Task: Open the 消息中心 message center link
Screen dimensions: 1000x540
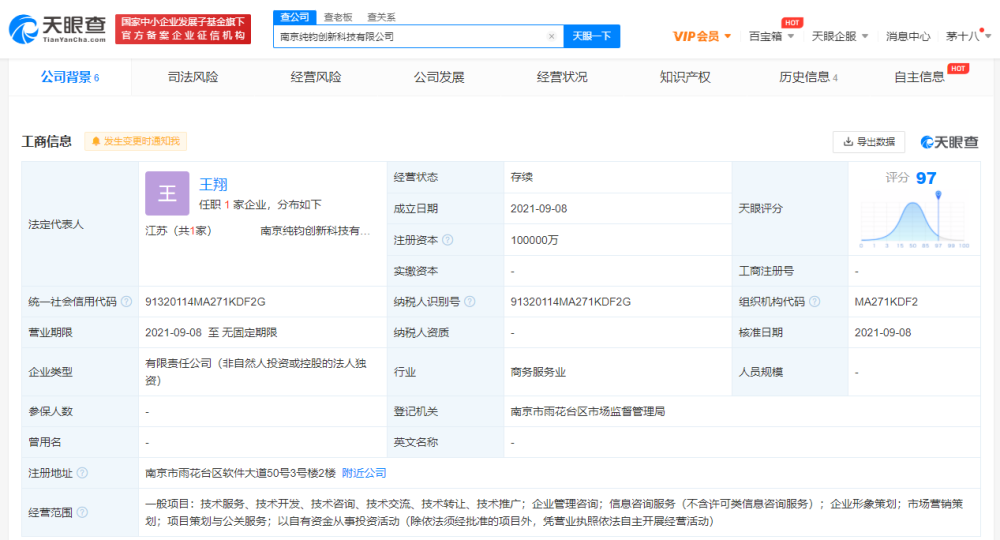Action: 908,36
